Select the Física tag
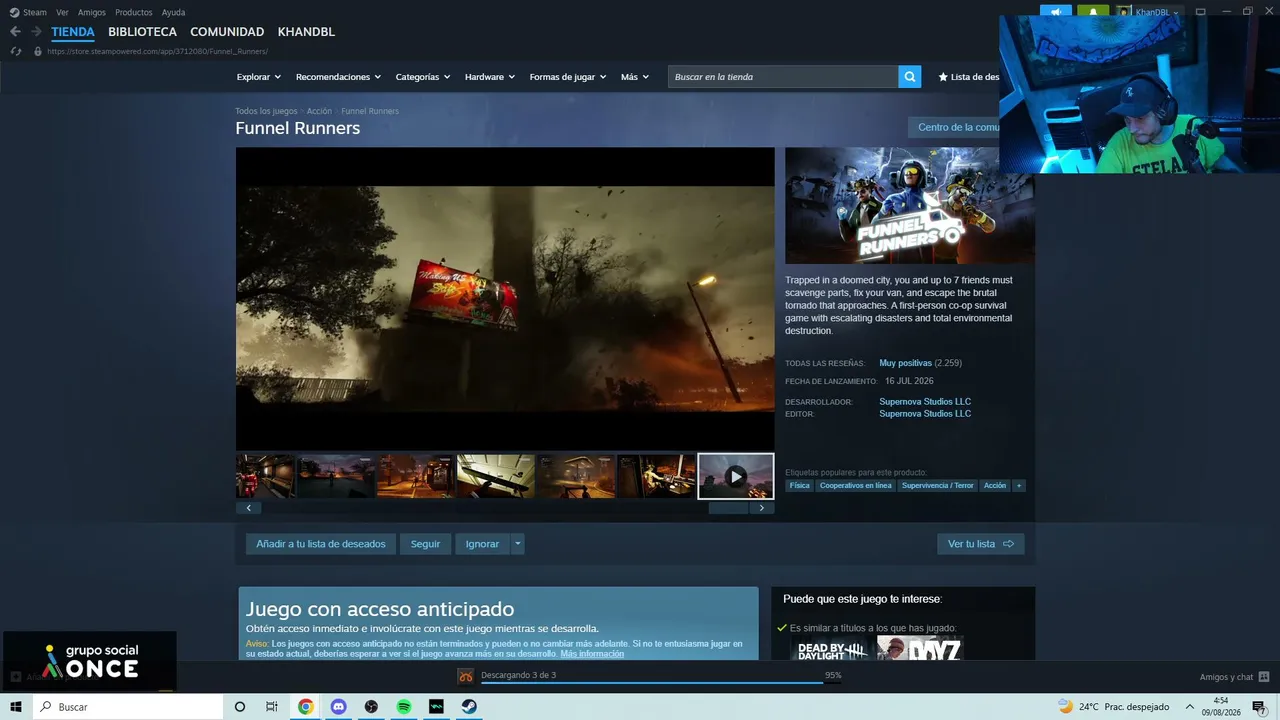The image size is (1280, 720). coord(800,486)
